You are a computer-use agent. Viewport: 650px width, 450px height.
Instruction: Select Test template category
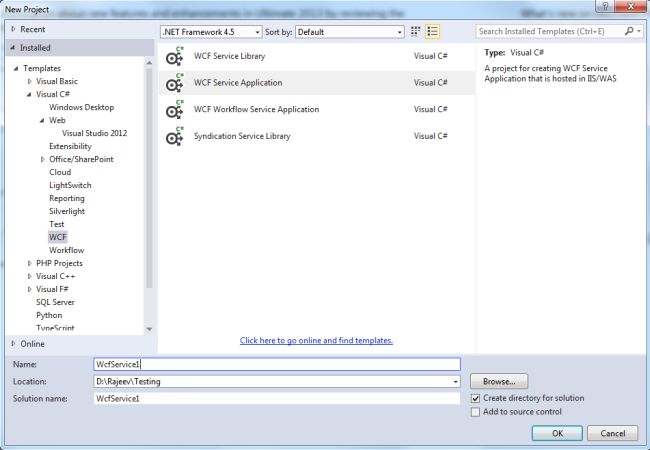click(x=56, y=224)
